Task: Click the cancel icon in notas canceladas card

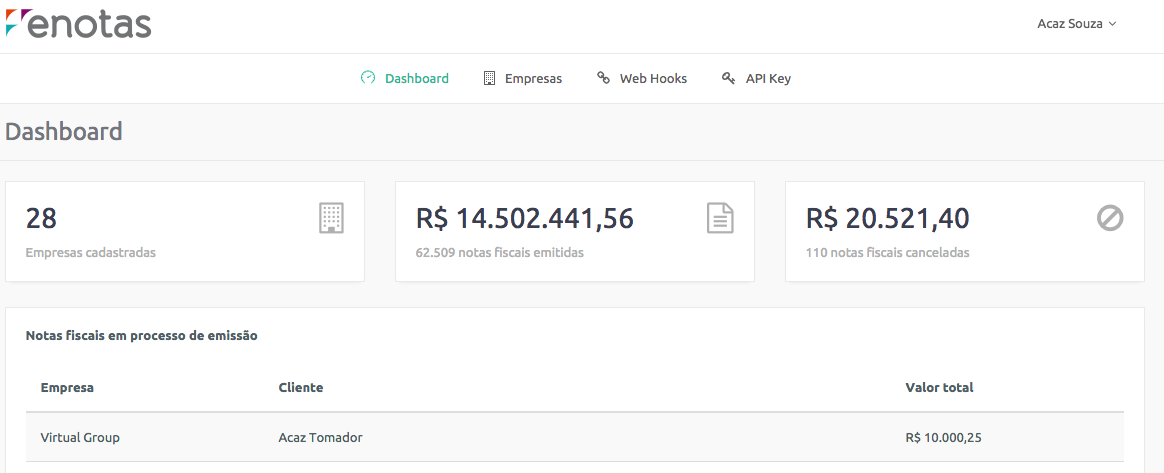Action: pyautogui.click(x=1110, y=218)
